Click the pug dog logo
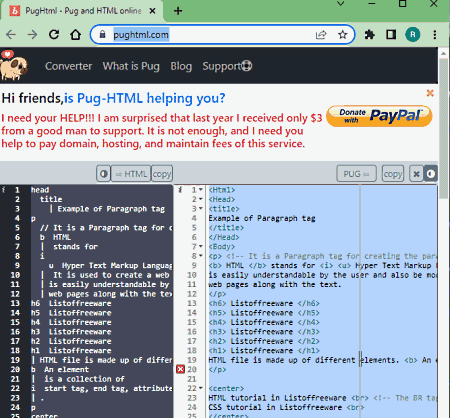This screenshot has height=418, width=450. tap(13, 65)
